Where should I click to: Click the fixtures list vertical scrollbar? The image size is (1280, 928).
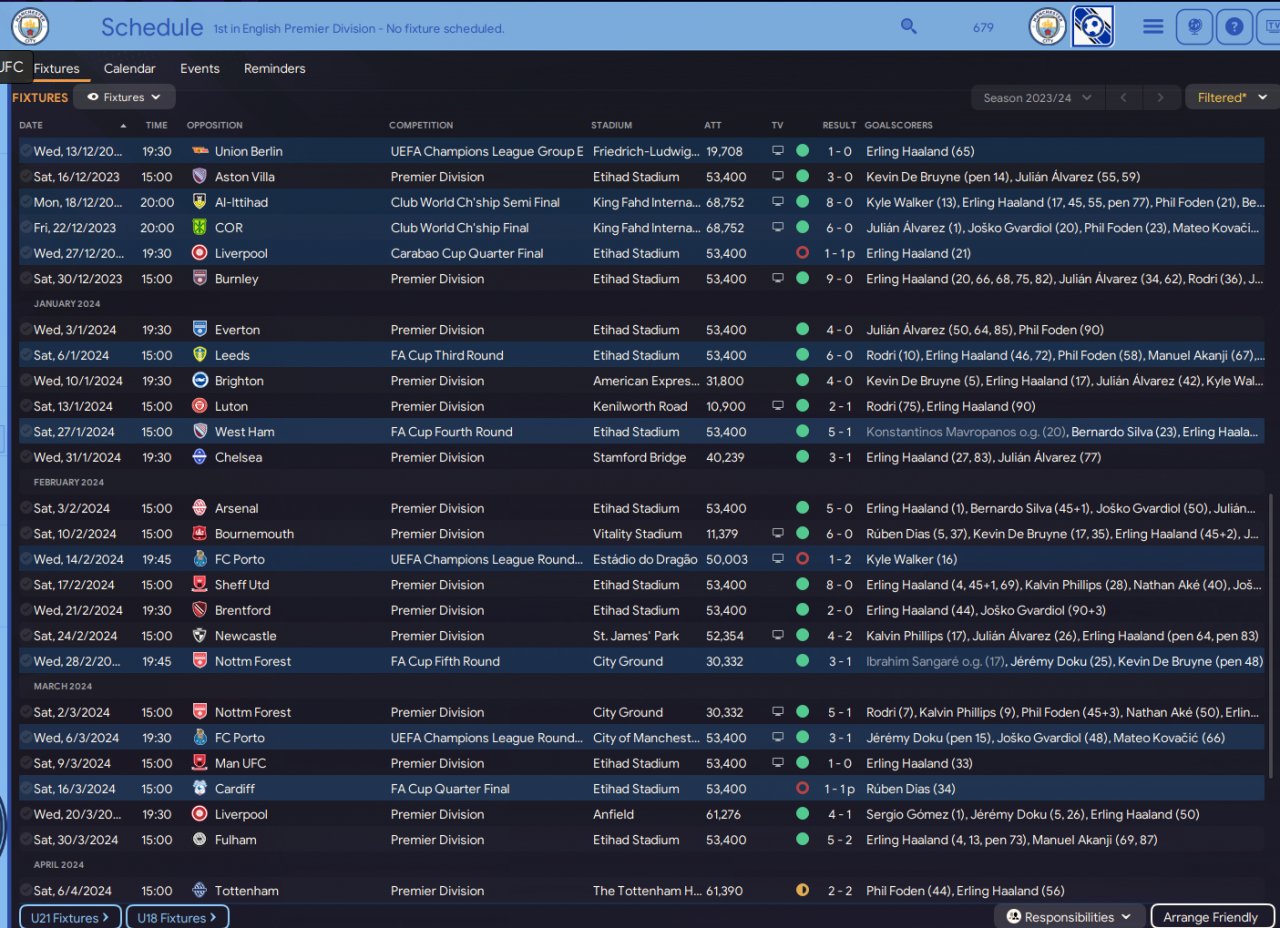[x=1273, y=635]
